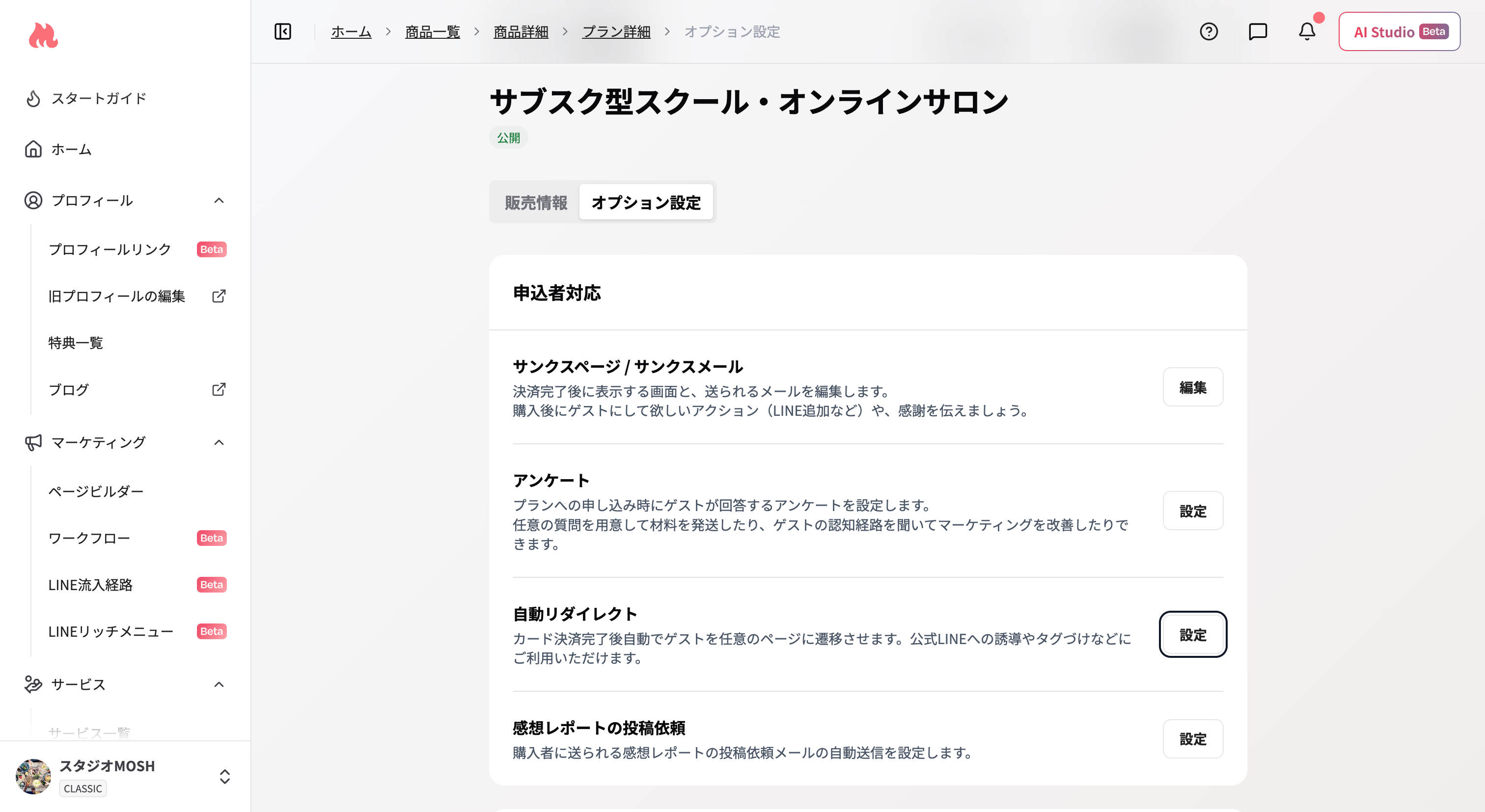The height and width of the screenshot is (812, 1485).
Task: Click the 自動リダイレクト heading text
Action: point(575,614)
